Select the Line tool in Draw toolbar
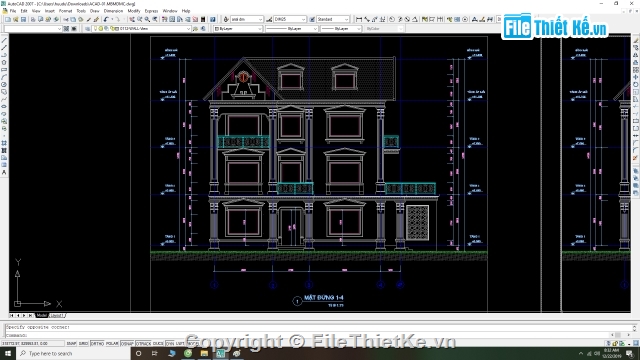The height and width of the screenshot is (360, 640). pyautogui.click(x=4, y=41)
